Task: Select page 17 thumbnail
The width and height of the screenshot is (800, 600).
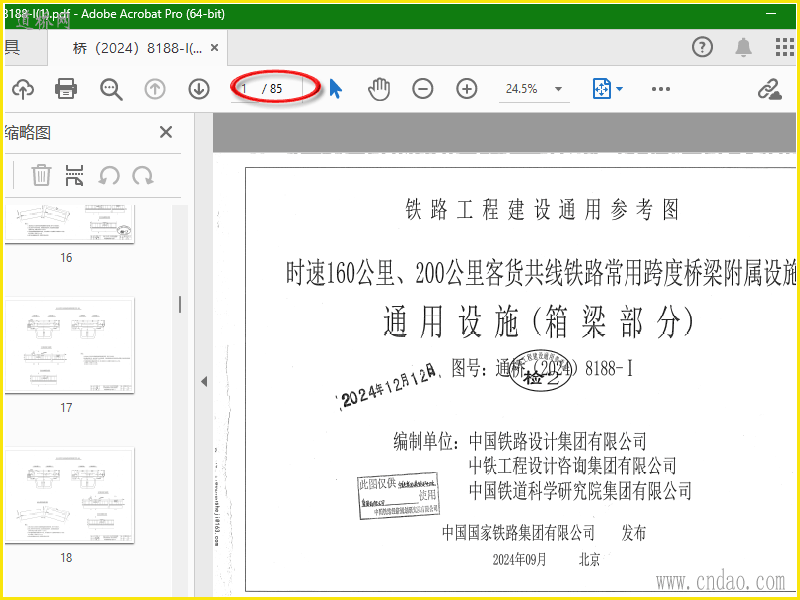Action: [x=70, y=345]
